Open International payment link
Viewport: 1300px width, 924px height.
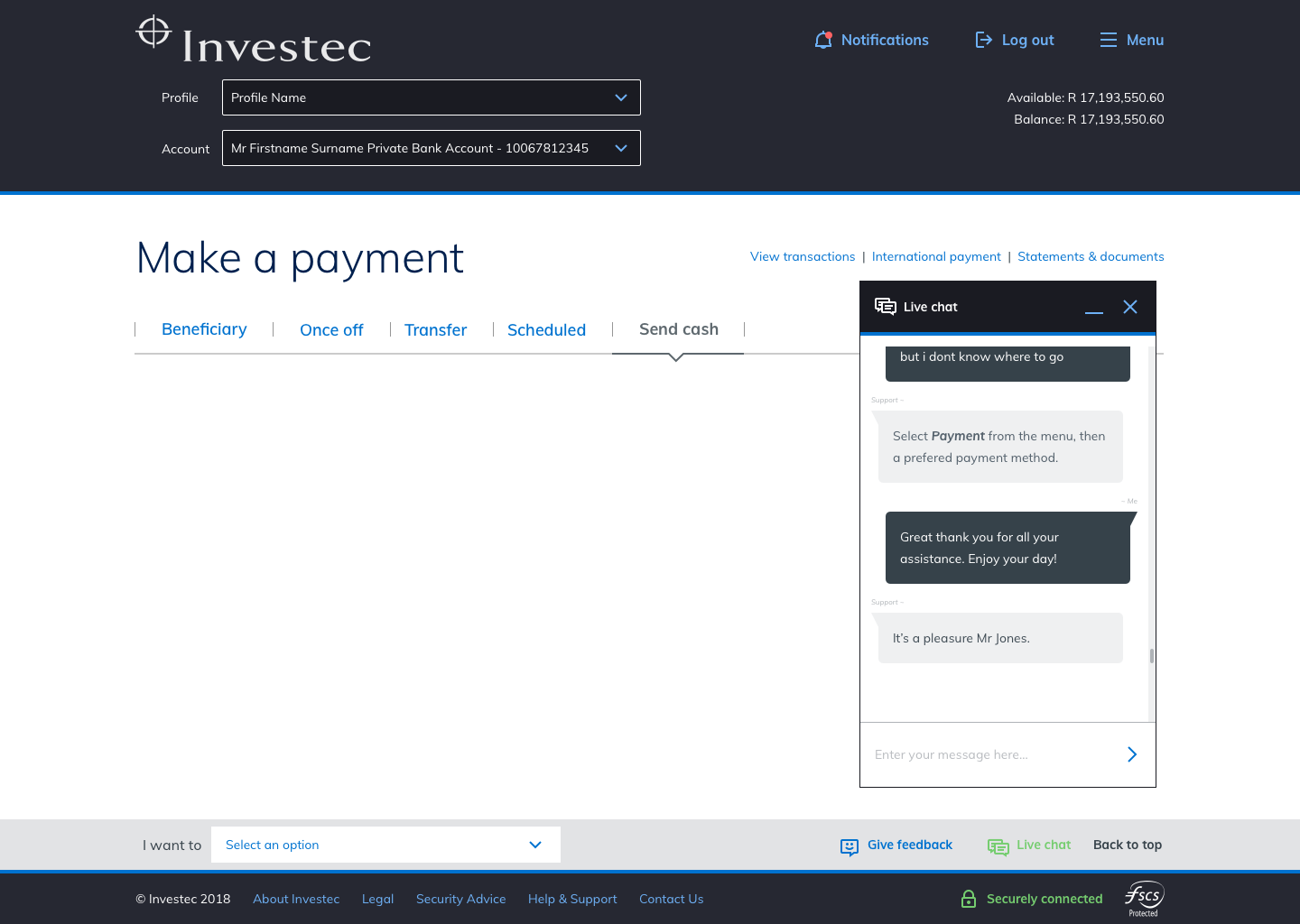tap(936, 256)
